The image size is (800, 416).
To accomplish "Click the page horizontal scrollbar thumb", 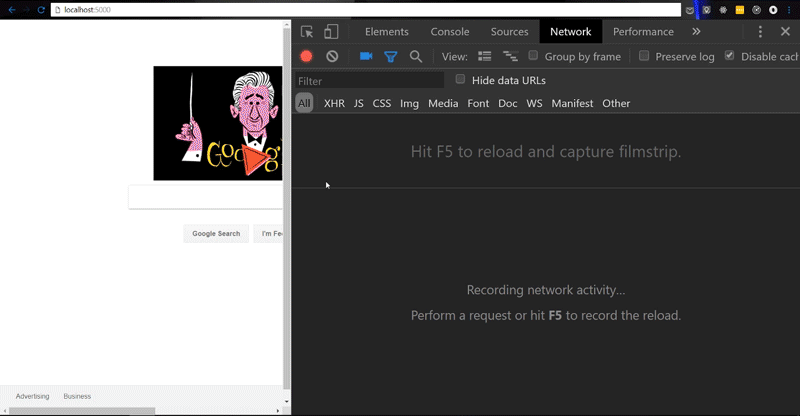I will 82,411.
